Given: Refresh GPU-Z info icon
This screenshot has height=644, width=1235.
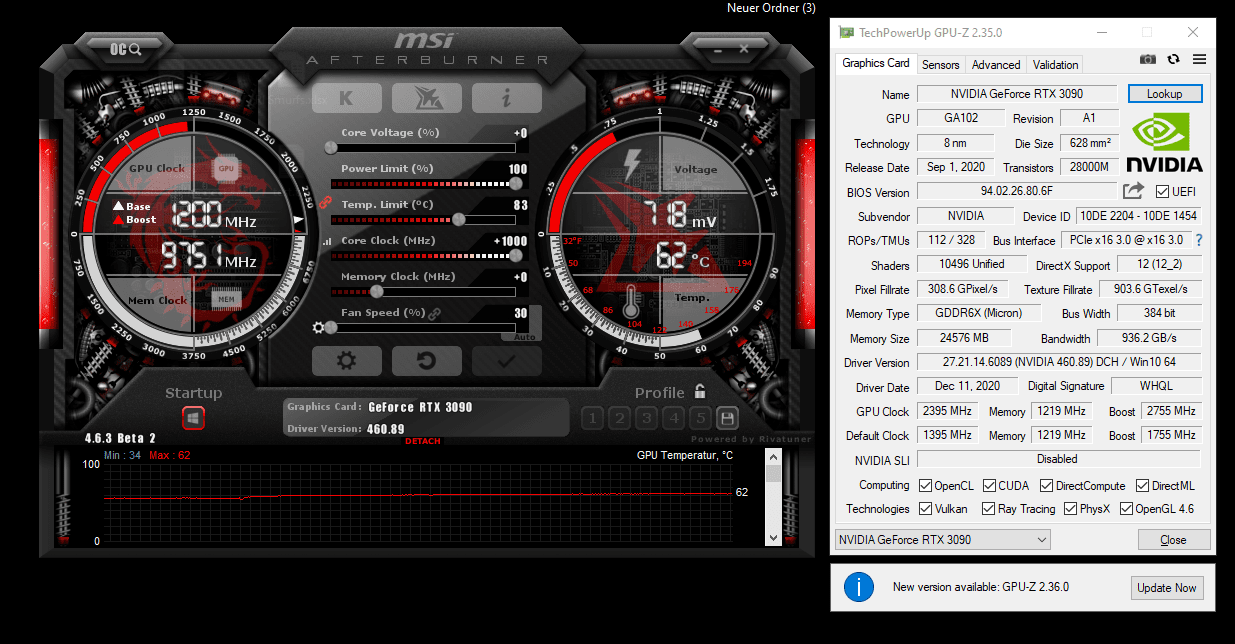Looking at the screenshot, I should [1174, 60].
